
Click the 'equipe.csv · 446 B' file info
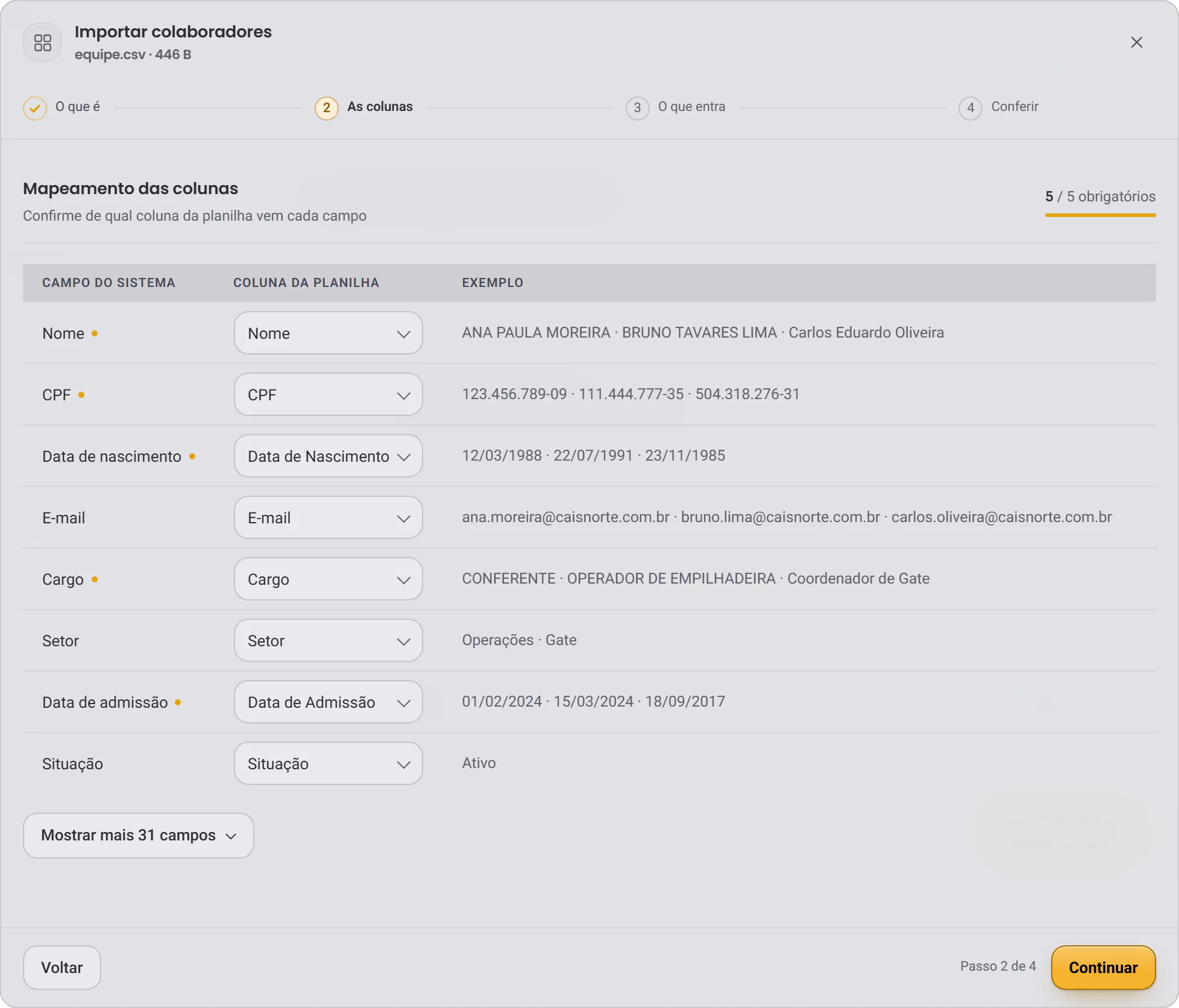[133, 54]
